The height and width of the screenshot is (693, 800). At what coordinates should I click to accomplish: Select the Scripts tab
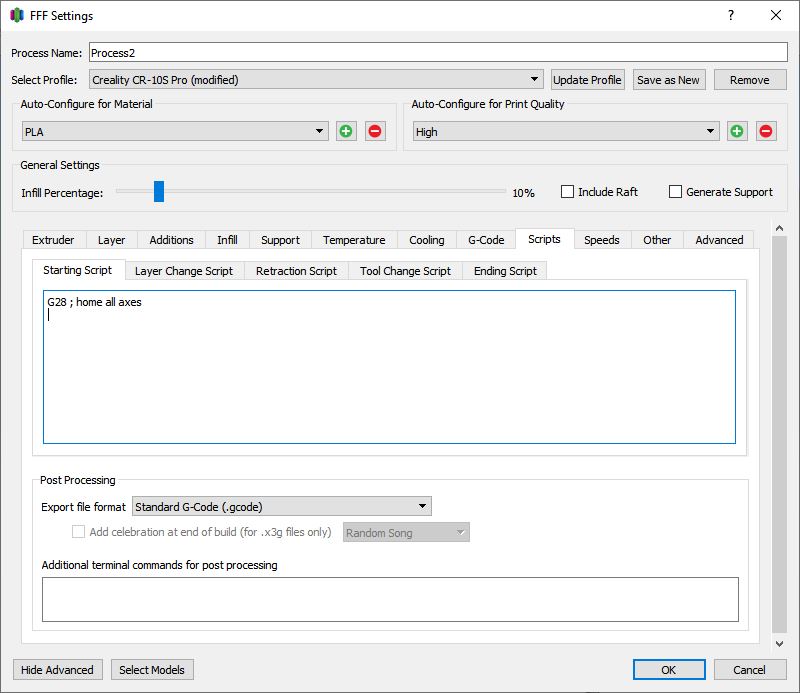[544, 239]
